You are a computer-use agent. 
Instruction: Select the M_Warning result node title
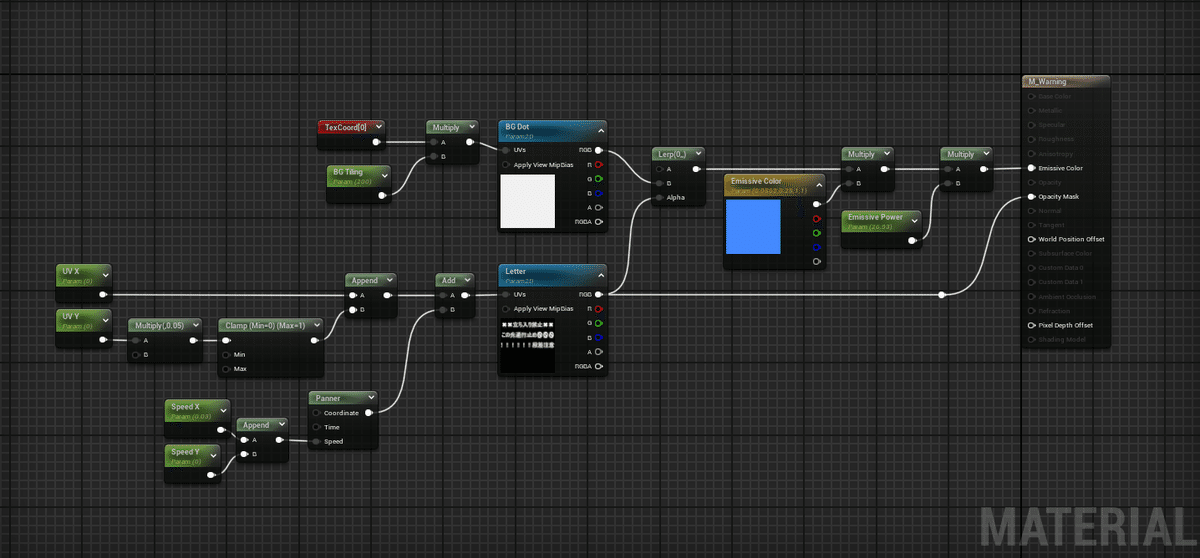tap(1046, 81)
